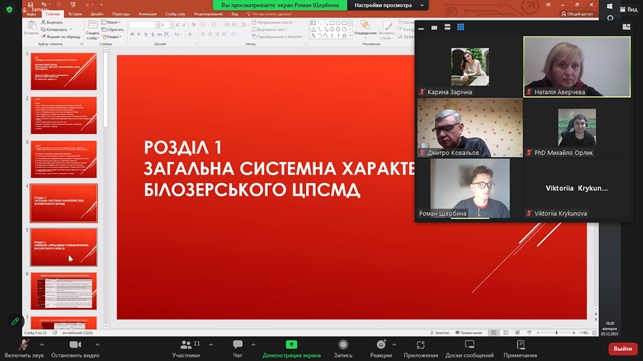Switch to the Вставка ribbon tab
The width and height of the screenshot is (643, 361).
[x=75, y=14]
